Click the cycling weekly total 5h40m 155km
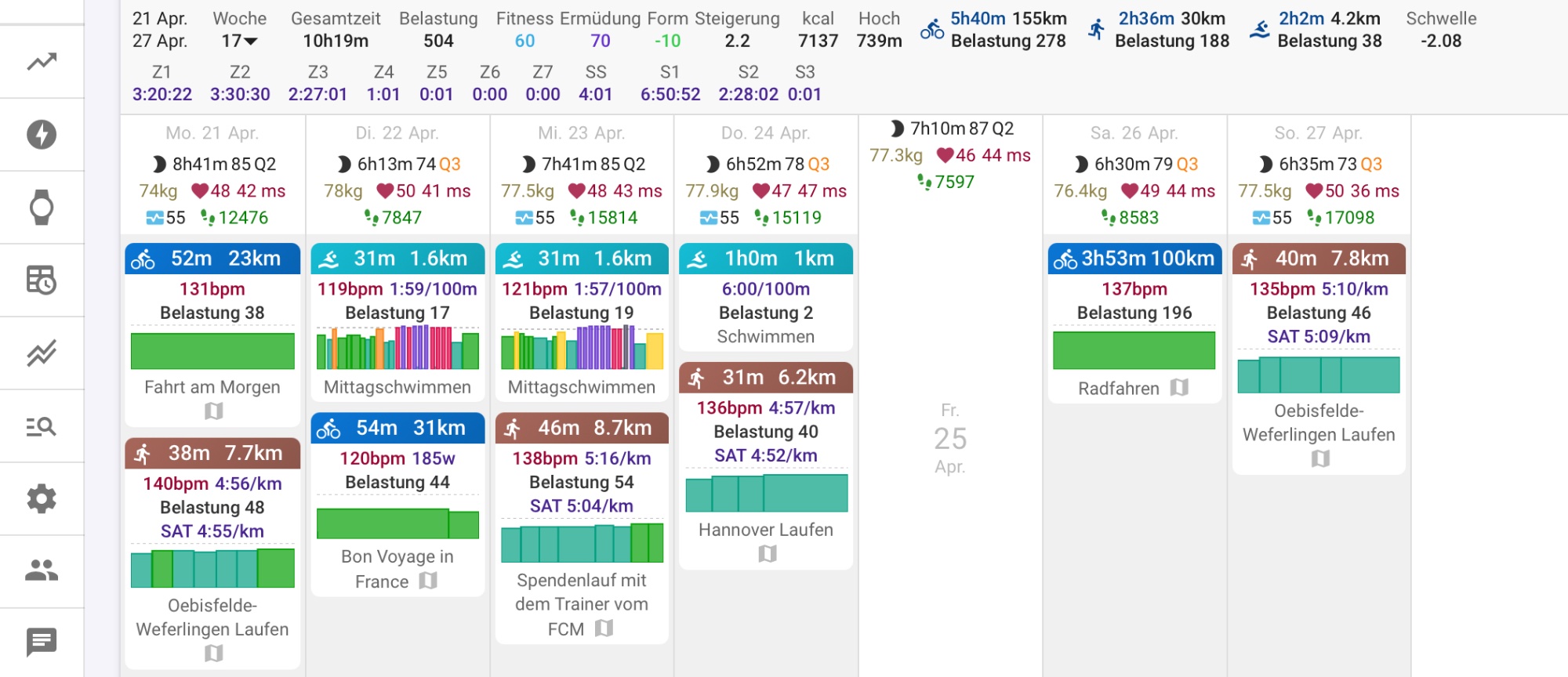1568x677 pixels. (1007, 19)
